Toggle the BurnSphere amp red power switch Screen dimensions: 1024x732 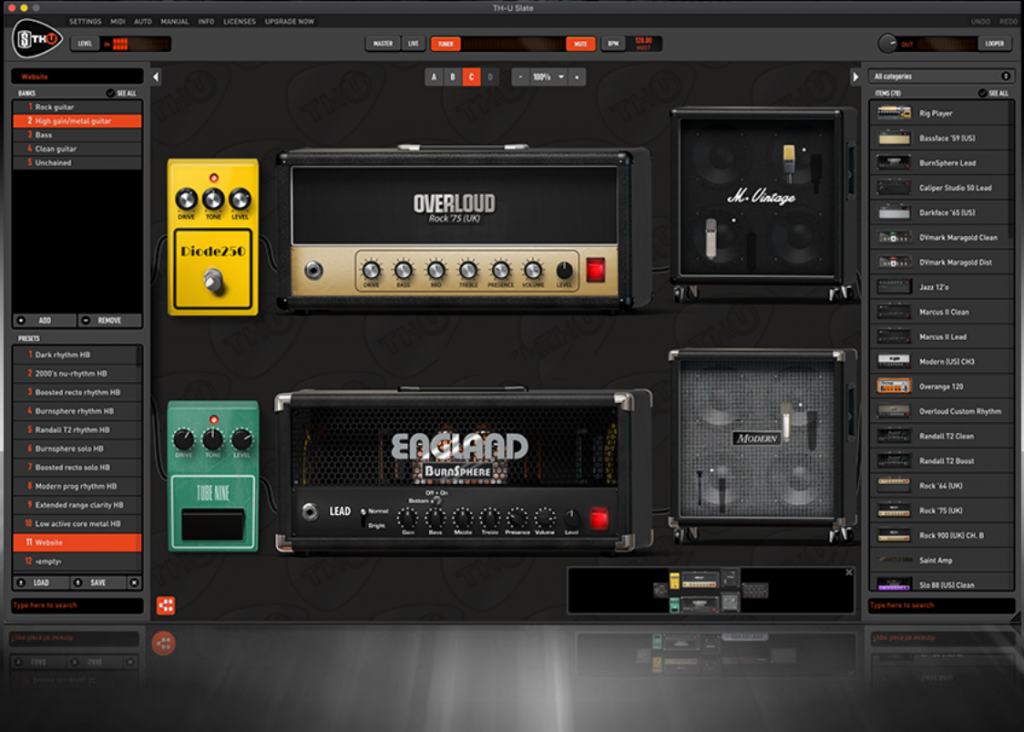click(x=599, y=518)
